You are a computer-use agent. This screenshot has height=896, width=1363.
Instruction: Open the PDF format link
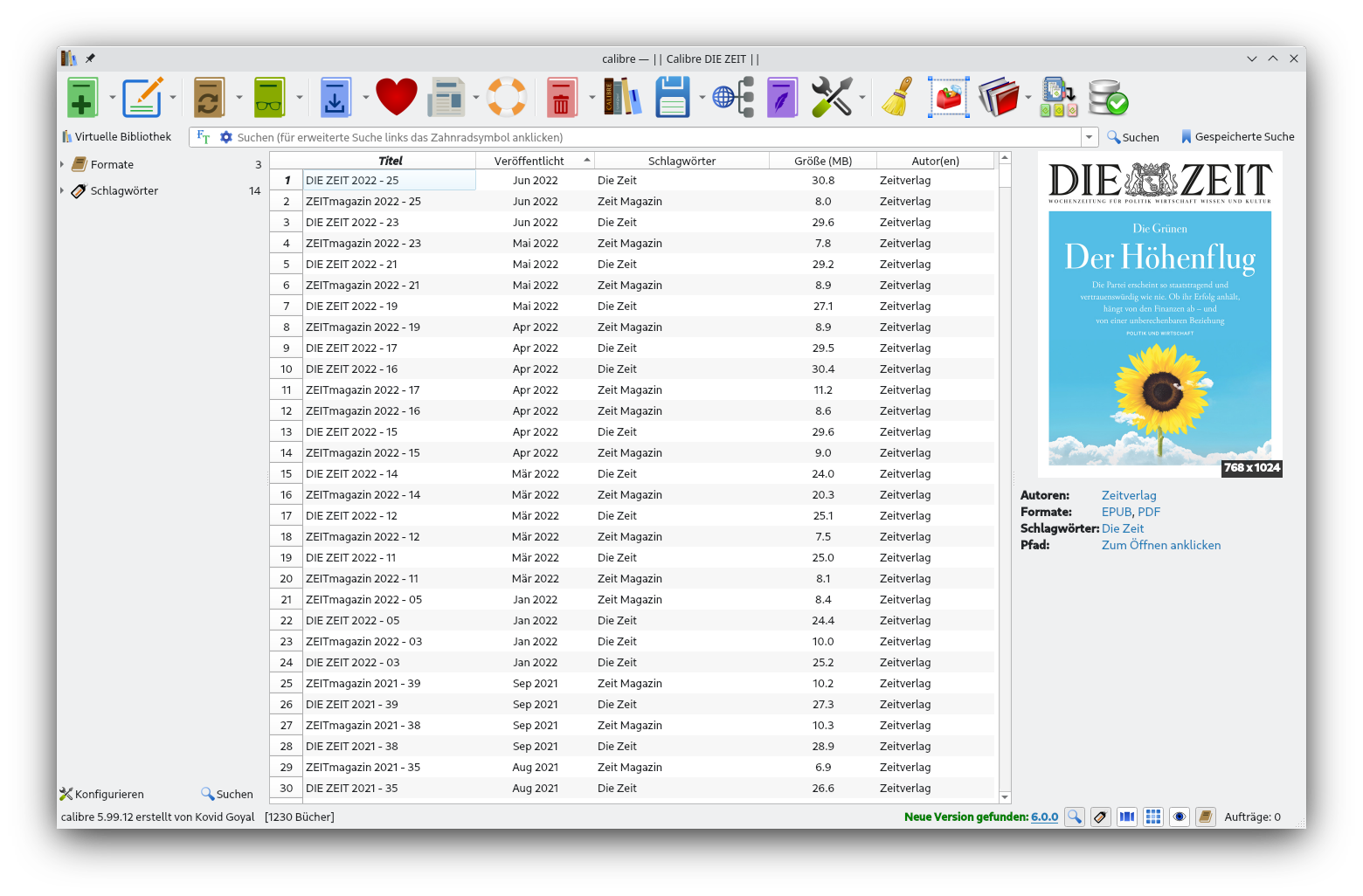point(1149,512)
